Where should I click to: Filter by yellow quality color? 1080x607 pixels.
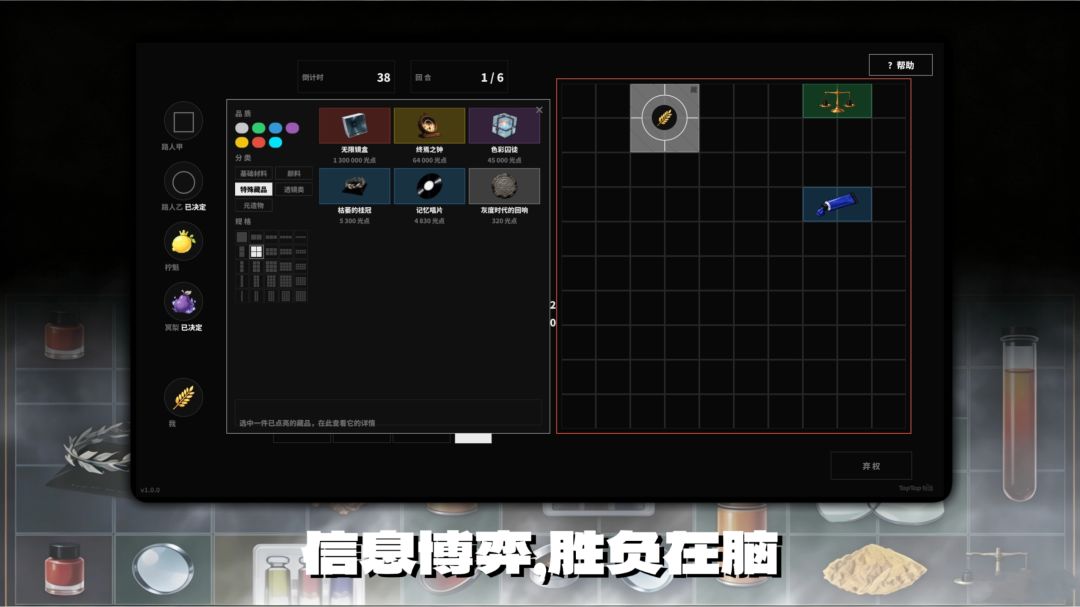242,143
